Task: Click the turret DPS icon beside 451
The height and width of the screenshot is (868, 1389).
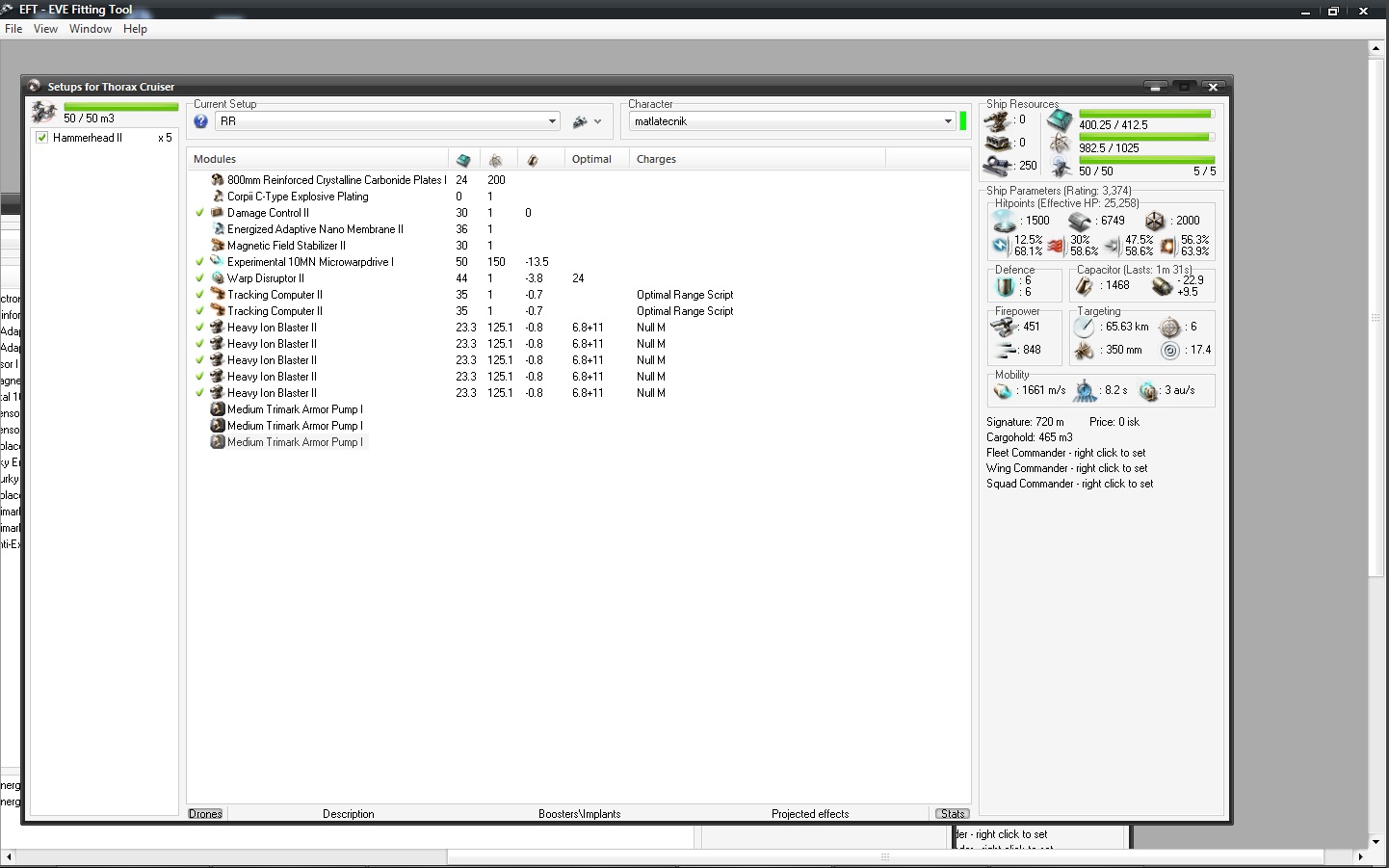Action: (1005, 327)
